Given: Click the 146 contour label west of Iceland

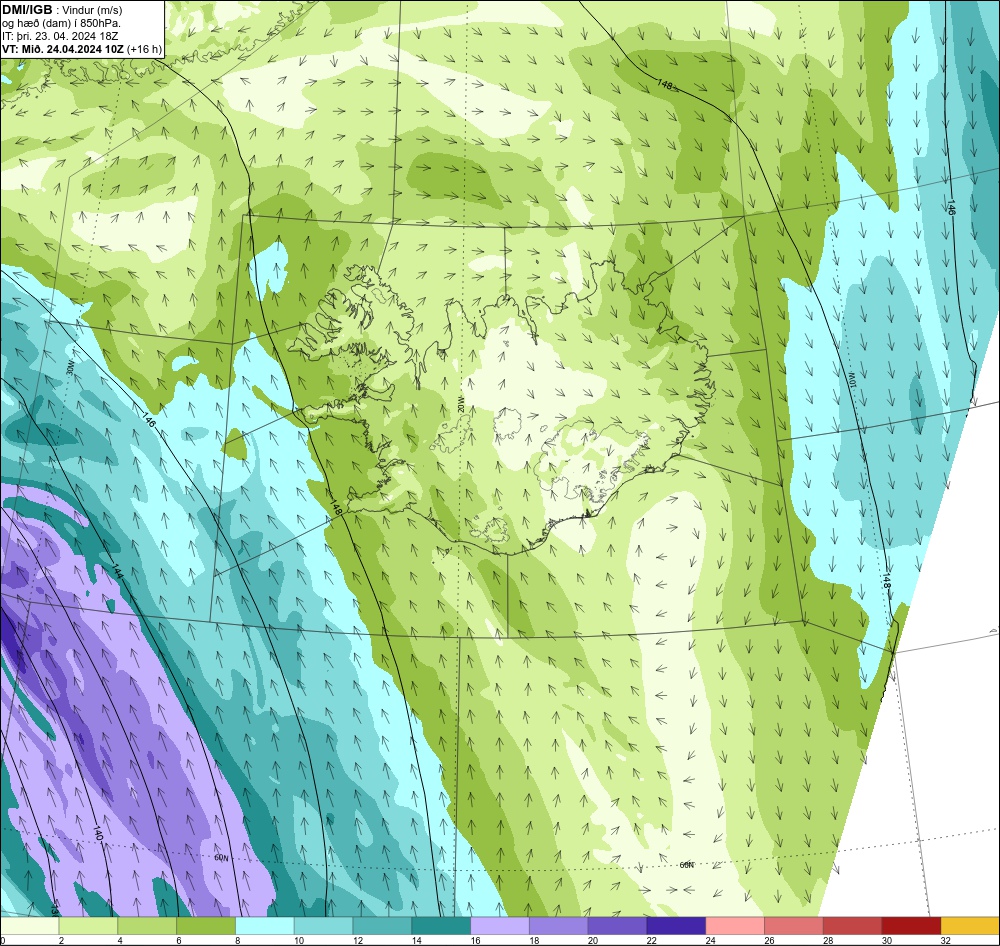Looking at the screenshot, I should [x=148, y=420].
